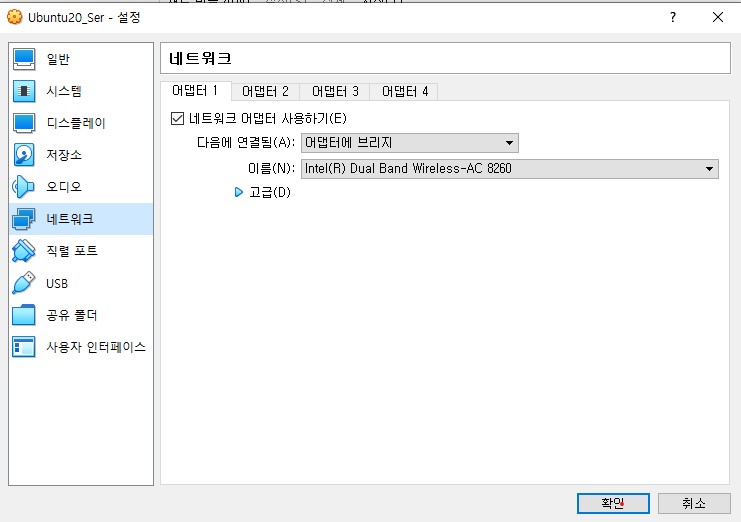Select the 사용자 인터페이스 window icon

[x=24, y=347]
